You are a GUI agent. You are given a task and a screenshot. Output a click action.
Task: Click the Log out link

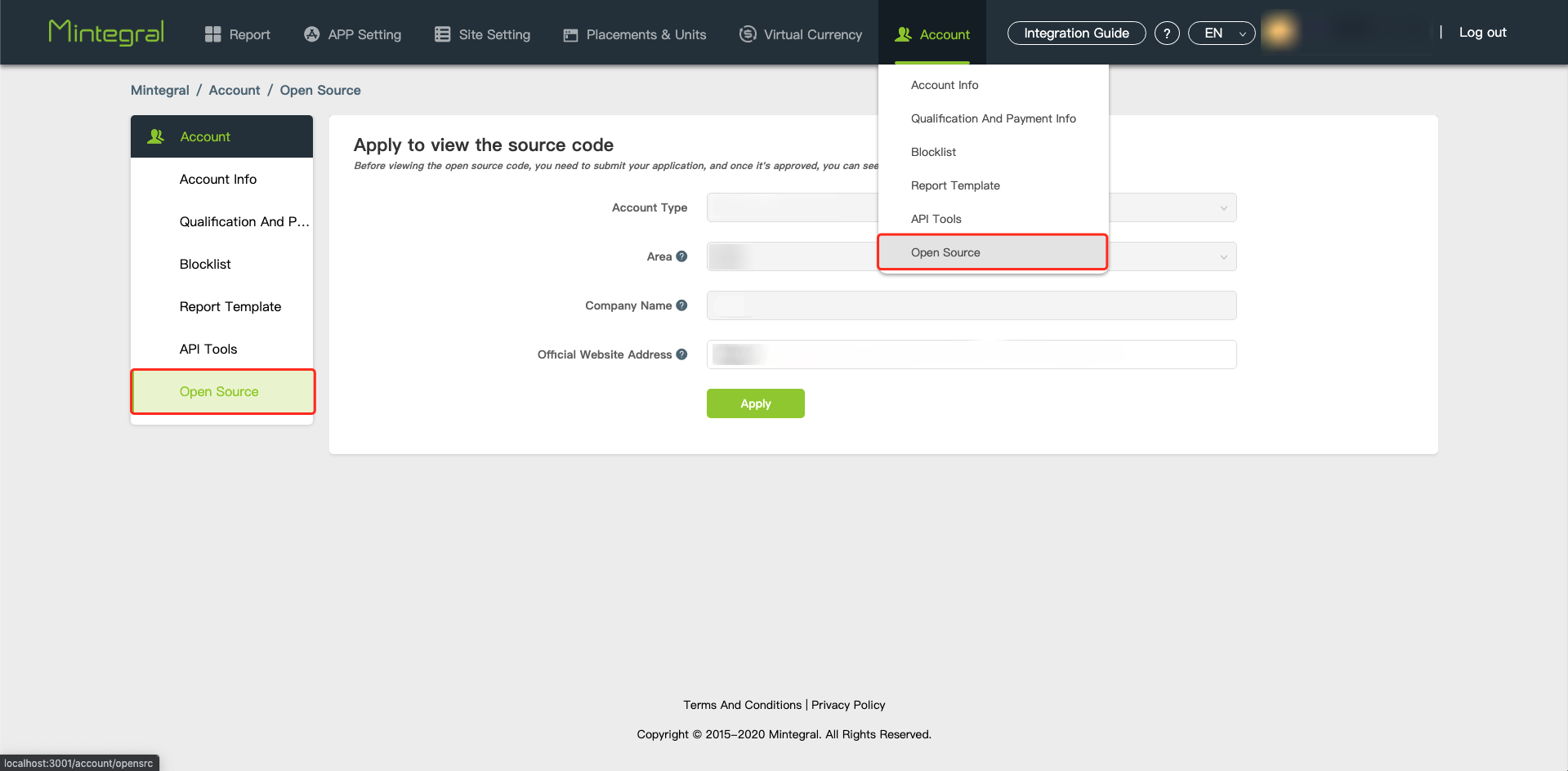click(1482, 33)
